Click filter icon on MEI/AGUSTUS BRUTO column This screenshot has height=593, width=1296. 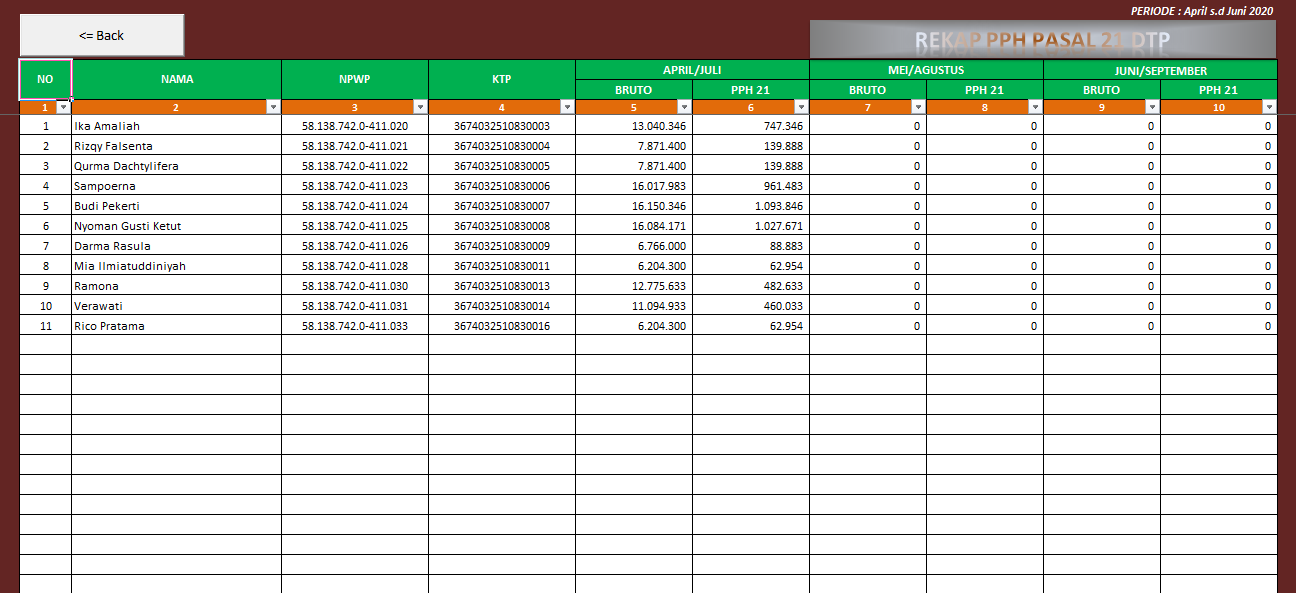917,106
